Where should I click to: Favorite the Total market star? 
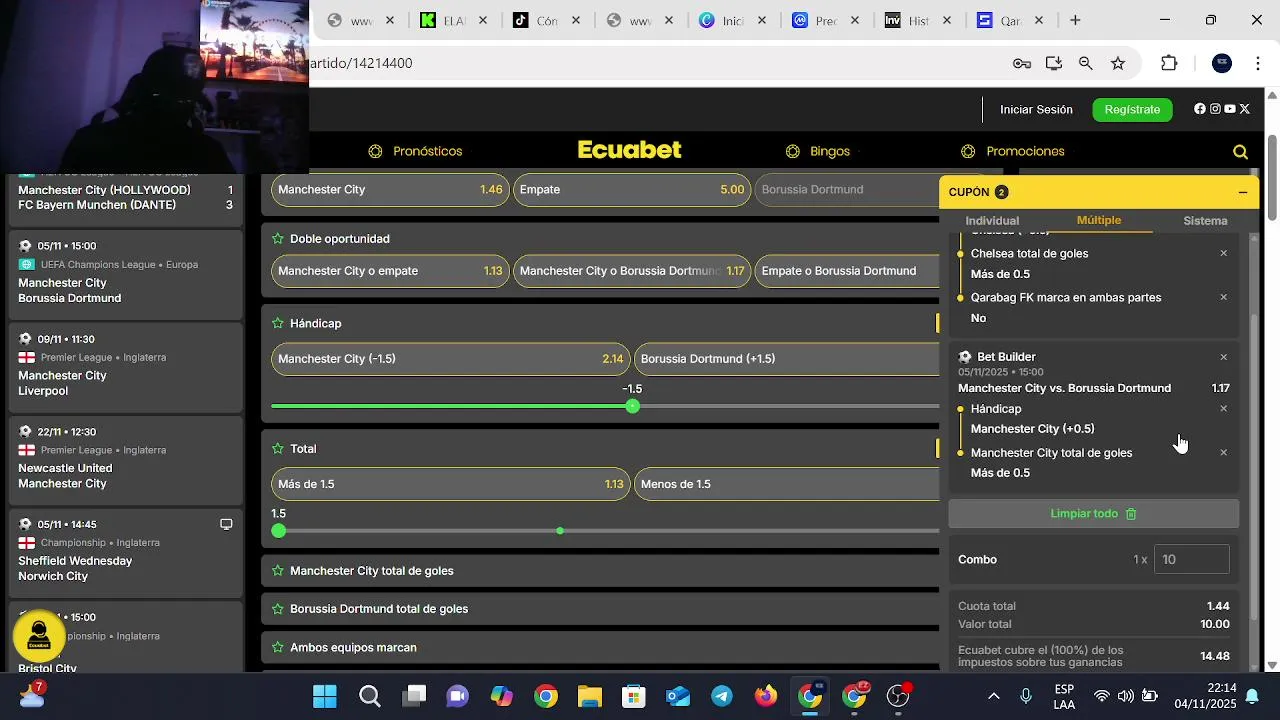(278, 449)
